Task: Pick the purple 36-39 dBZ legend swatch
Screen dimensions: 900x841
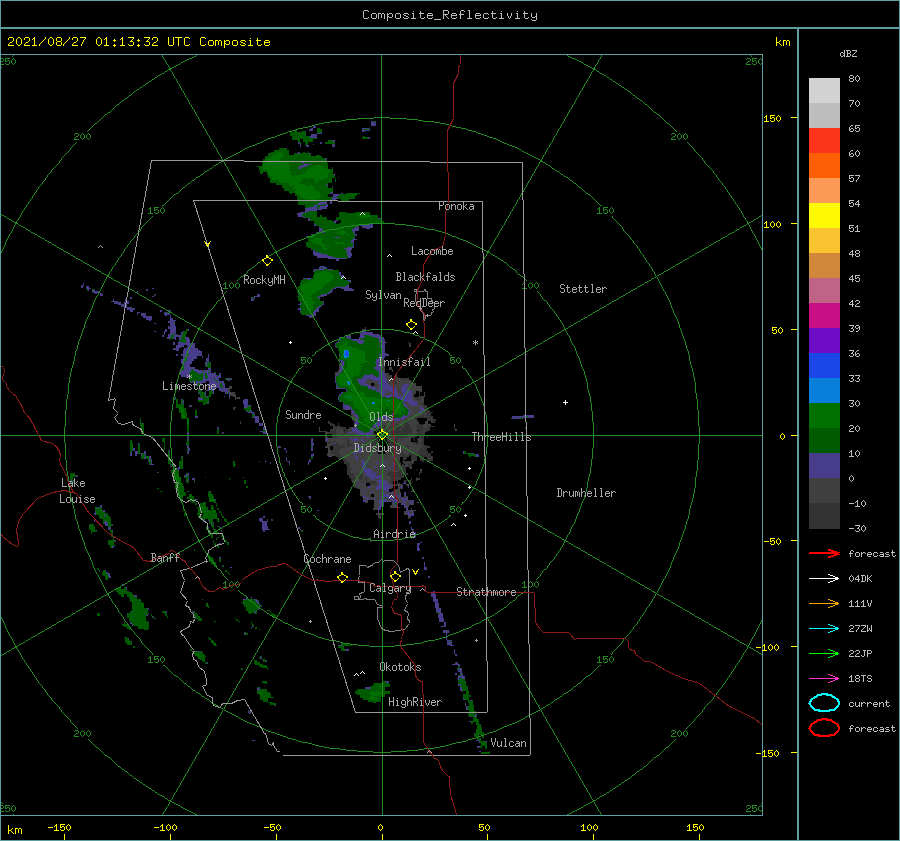Action: (x=824, y=340)
